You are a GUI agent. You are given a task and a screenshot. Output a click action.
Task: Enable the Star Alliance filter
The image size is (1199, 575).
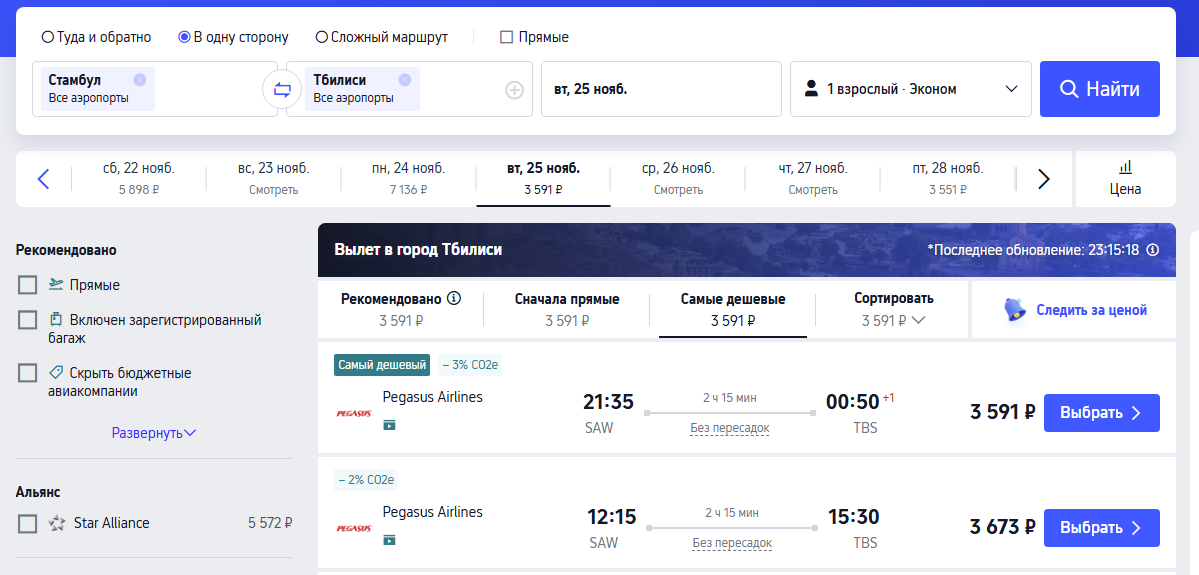click(28, 523)
